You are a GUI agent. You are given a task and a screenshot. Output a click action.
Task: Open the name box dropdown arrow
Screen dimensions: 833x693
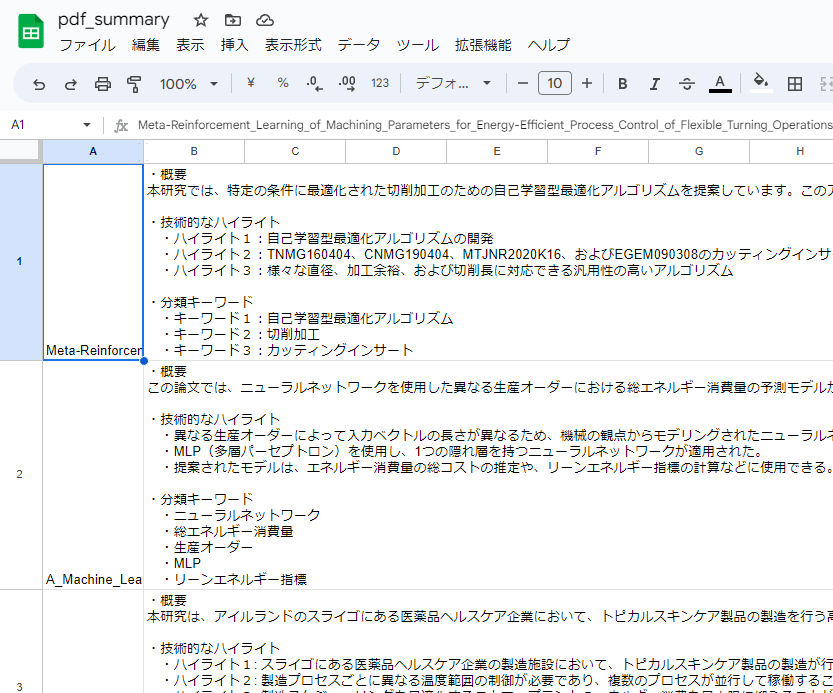tap(87, 125)
